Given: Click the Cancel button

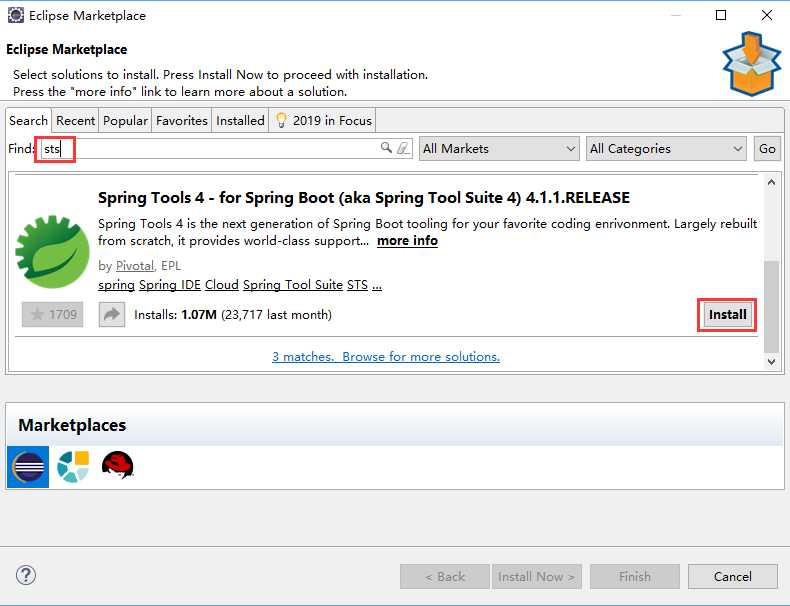Looking at the screenshot, I should (x=733, y=576).
